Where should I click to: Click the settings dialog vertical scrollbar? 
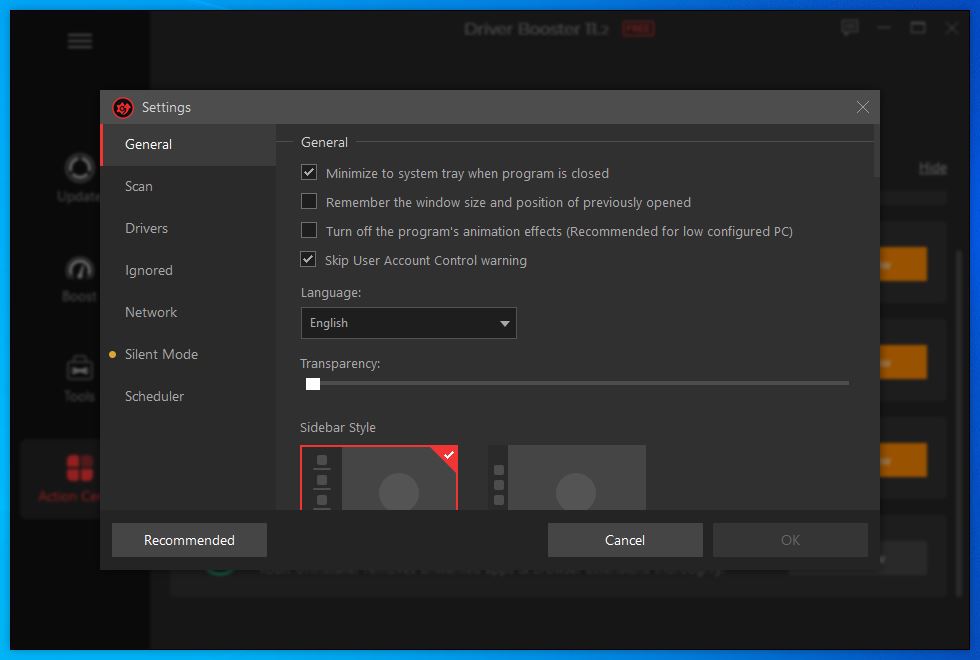(876, 151)
